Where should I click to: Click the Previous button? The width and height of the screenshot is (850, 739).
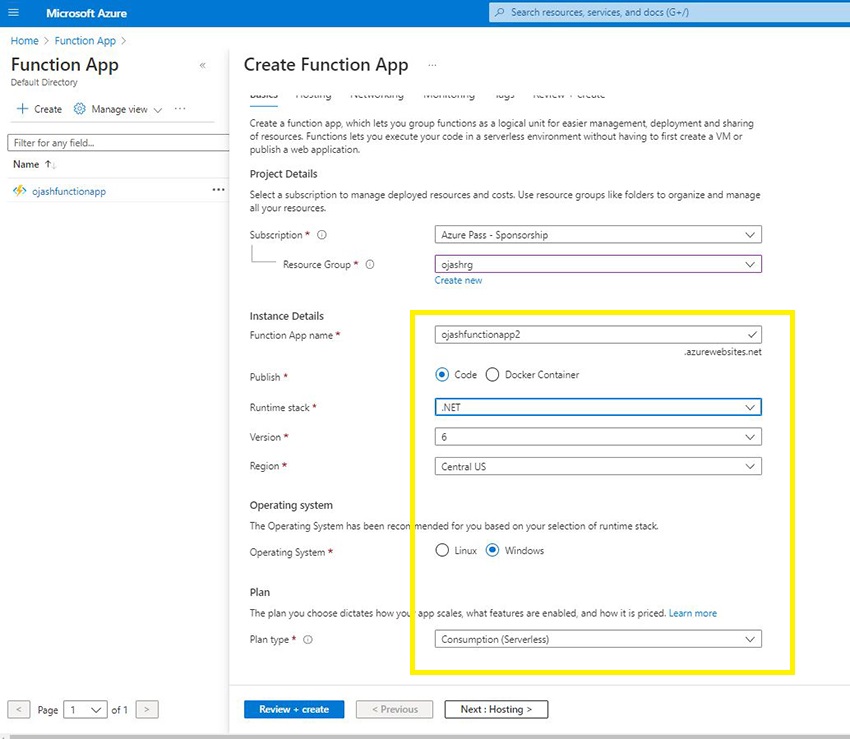395,709
